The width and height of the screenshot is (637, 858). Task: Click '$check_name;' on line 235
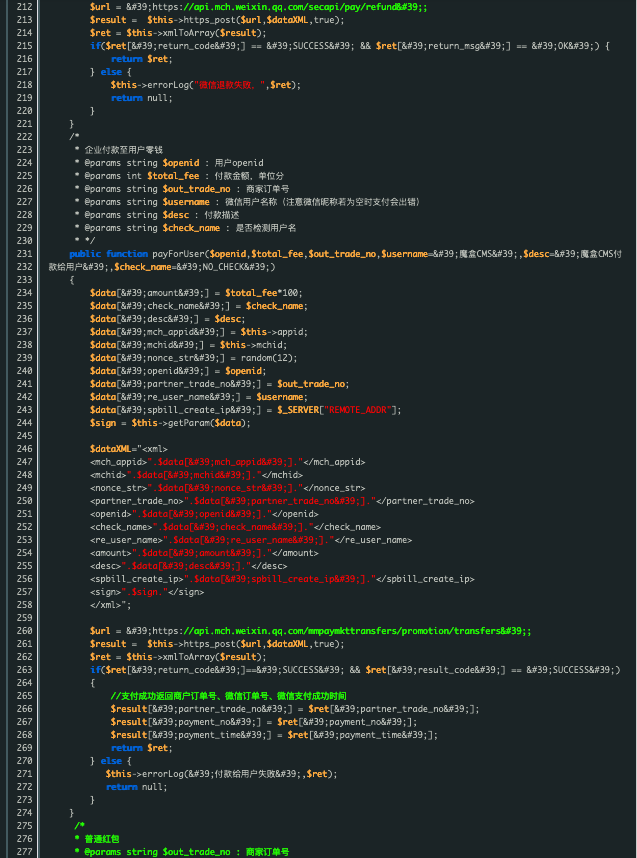[276, 306]
